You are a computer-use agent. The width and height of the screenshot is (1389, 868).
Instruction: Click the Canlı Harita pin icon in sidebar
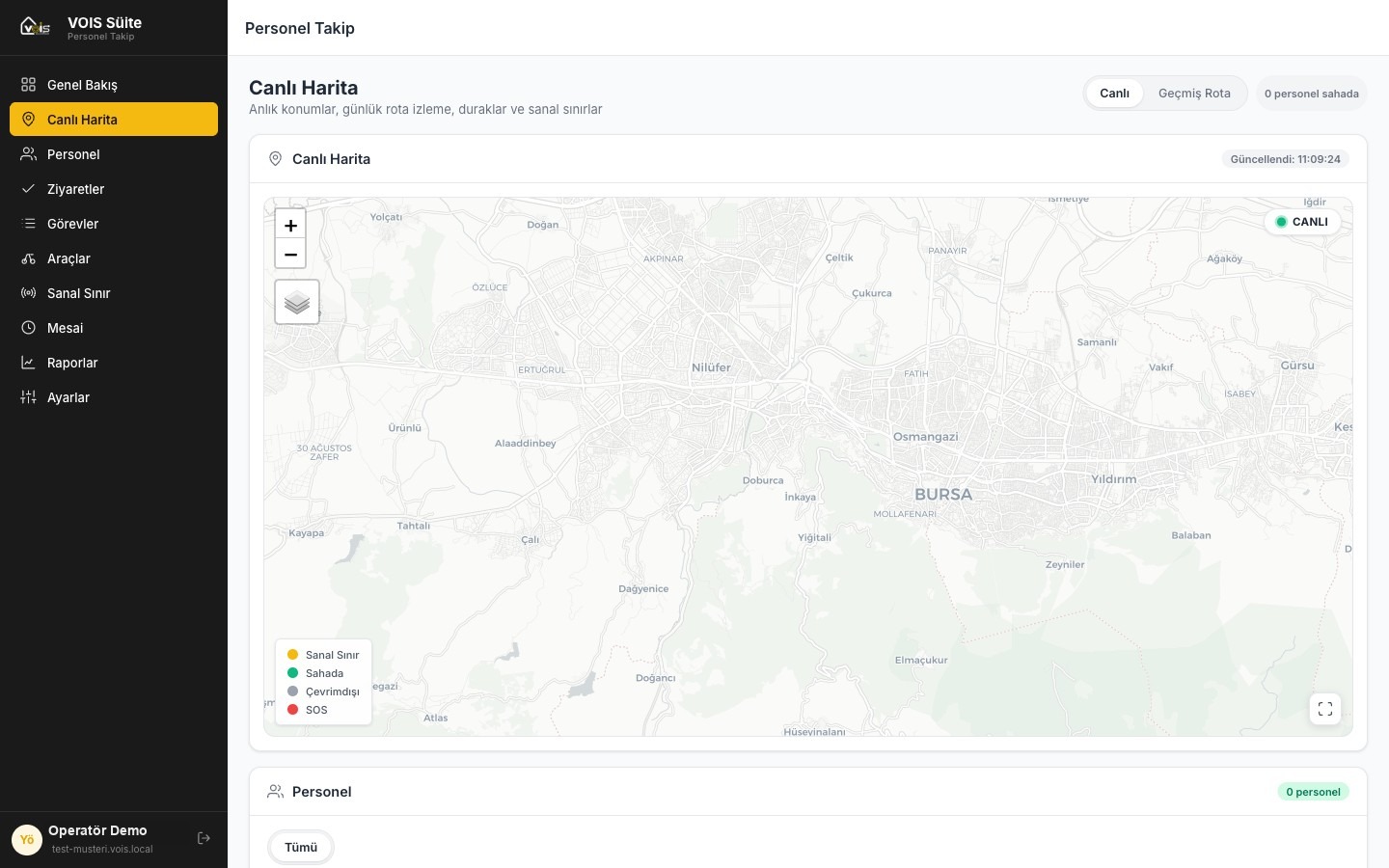pos(29,120)
